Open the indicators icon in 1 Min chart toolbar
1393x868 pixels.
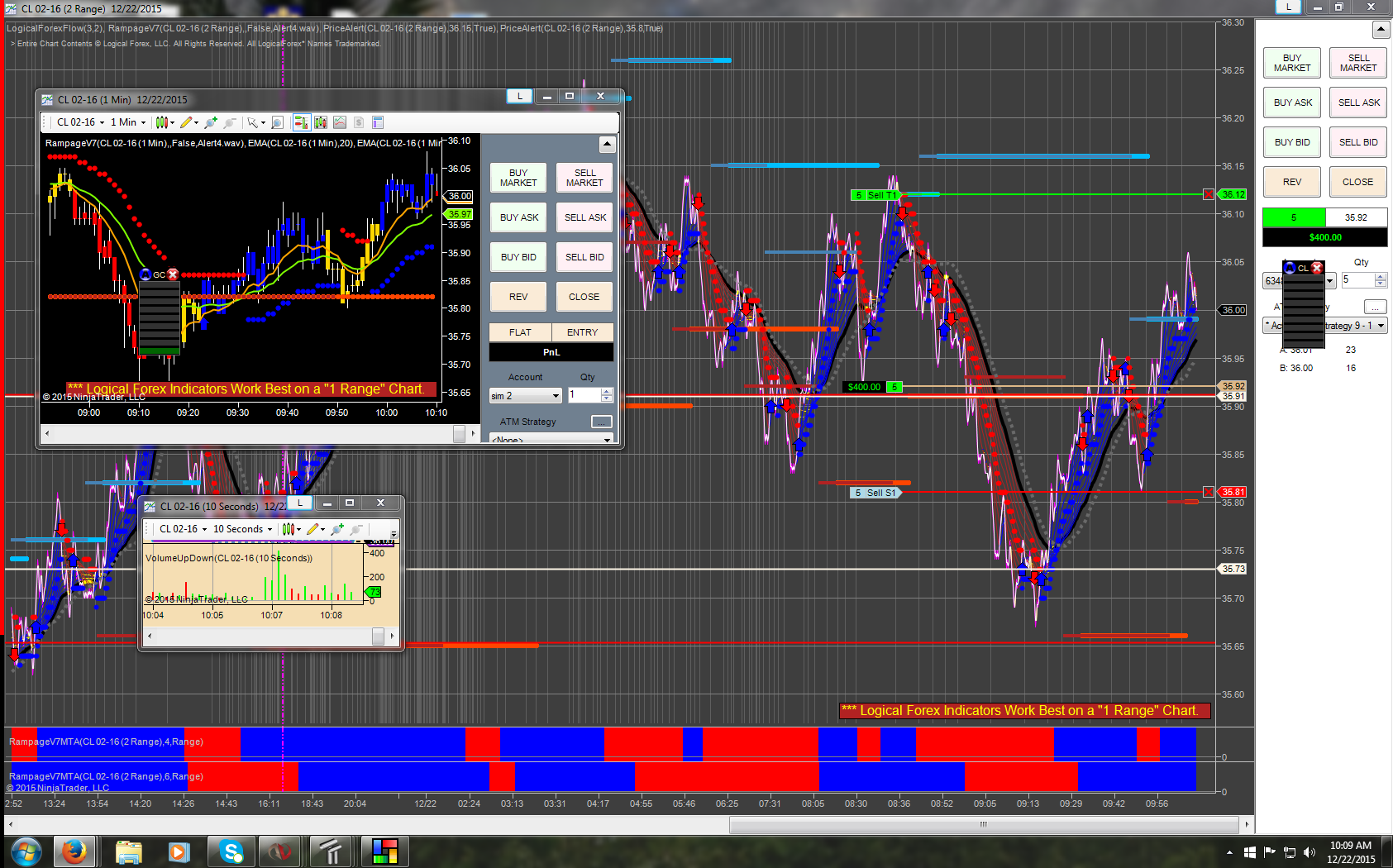[x=321, y=122]
